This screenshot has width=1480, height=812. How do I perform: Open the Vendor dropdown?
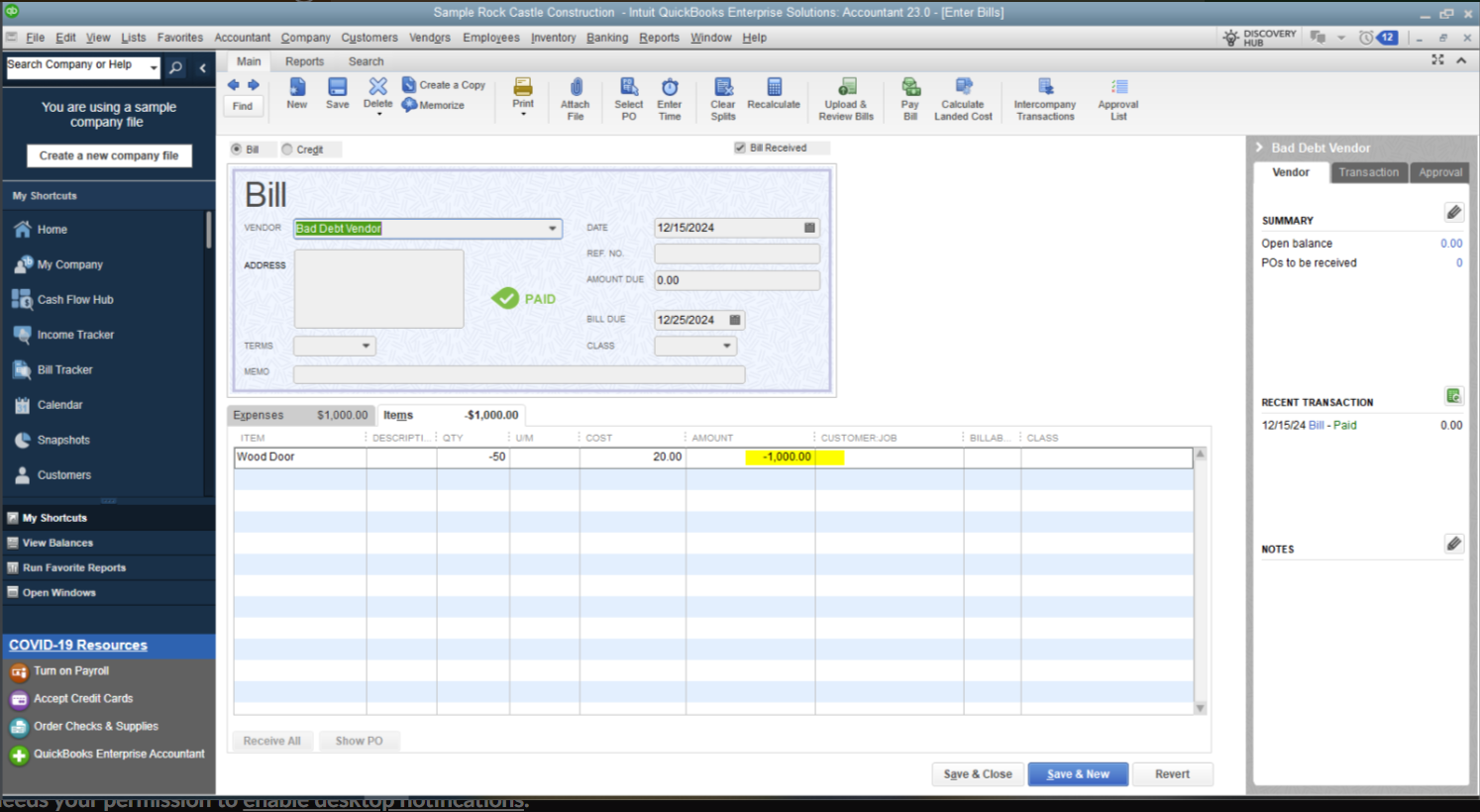point(552,229)
